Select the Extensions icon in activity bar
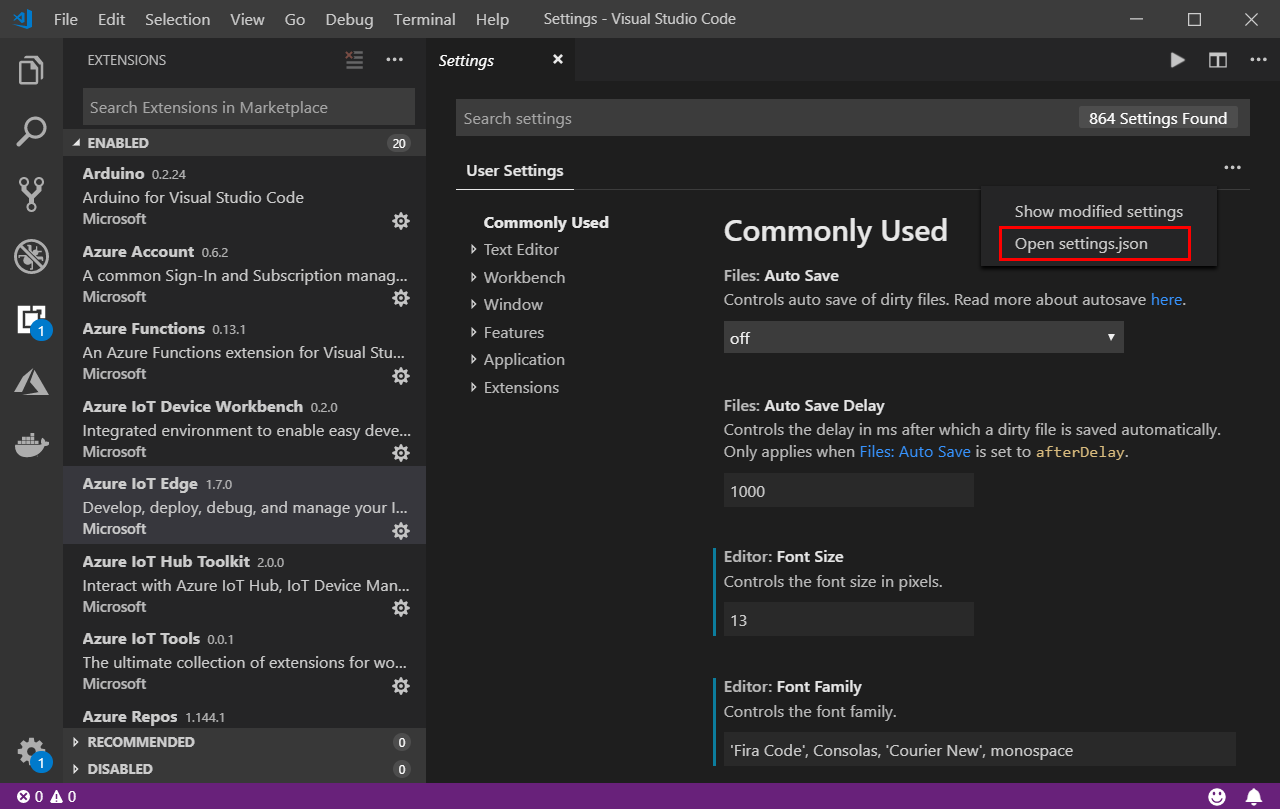The width and height of the screenshot is (1280, 809). click(31, 319)
